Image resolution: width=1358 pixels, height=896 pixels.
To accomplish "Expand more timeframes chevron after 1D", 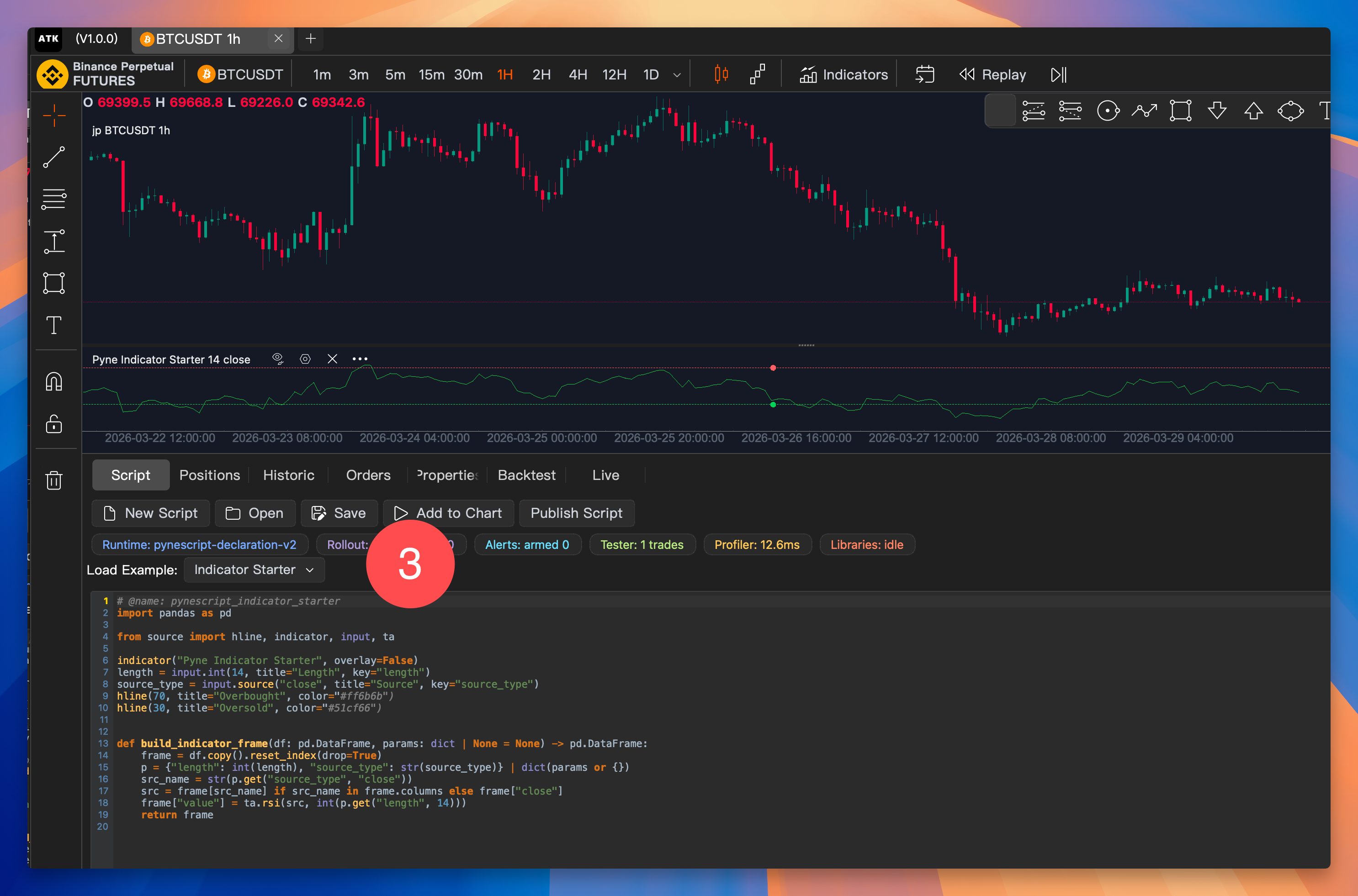I will pos(677,75).
